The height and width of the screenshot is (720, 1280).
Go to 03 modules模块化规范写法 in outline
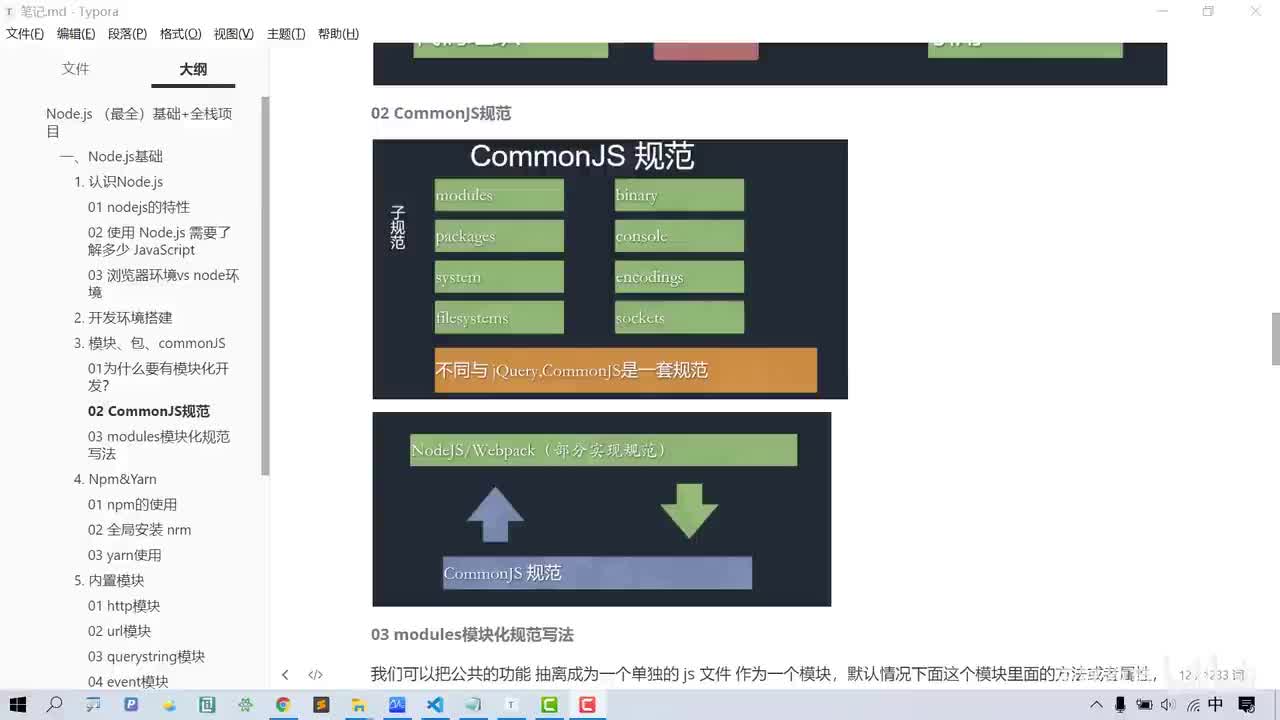[159, 445]
